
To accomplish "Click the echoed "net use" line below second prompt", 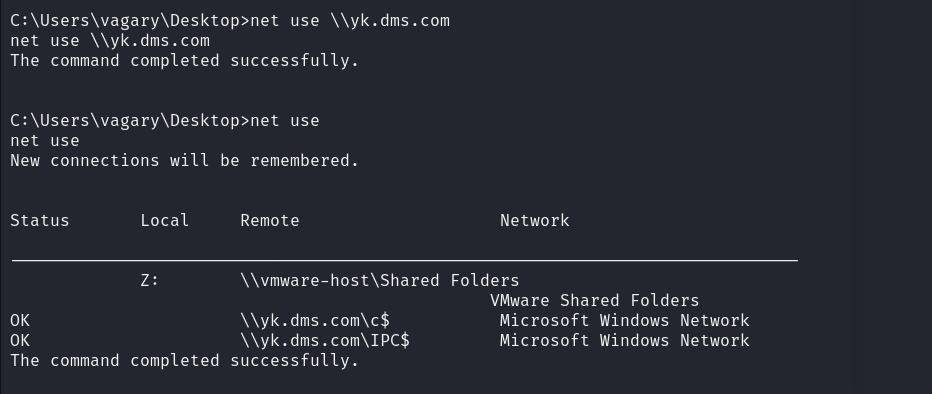I will pos(45,141).
